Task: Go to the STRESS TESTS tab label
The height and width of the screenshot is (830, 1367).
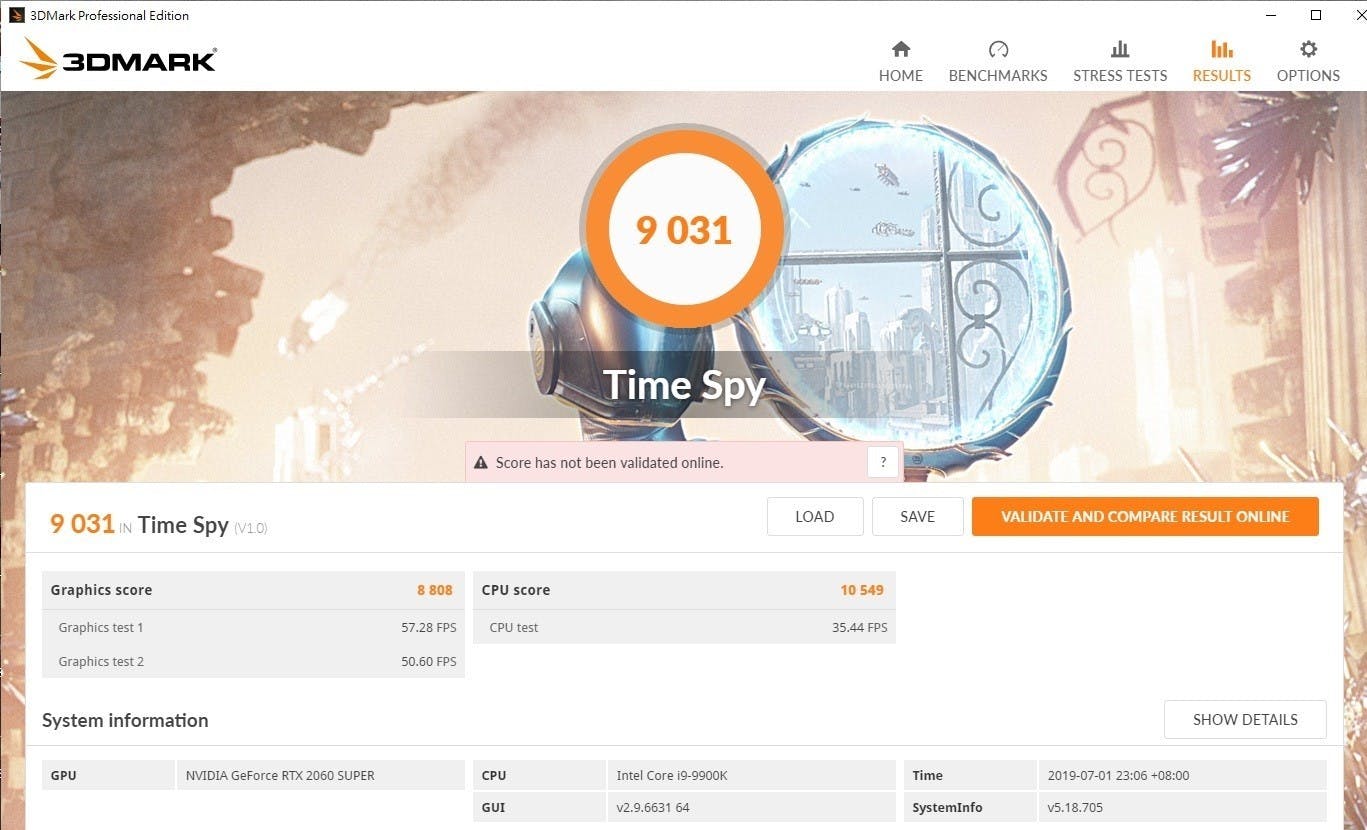Action: tap(1120, 76)
